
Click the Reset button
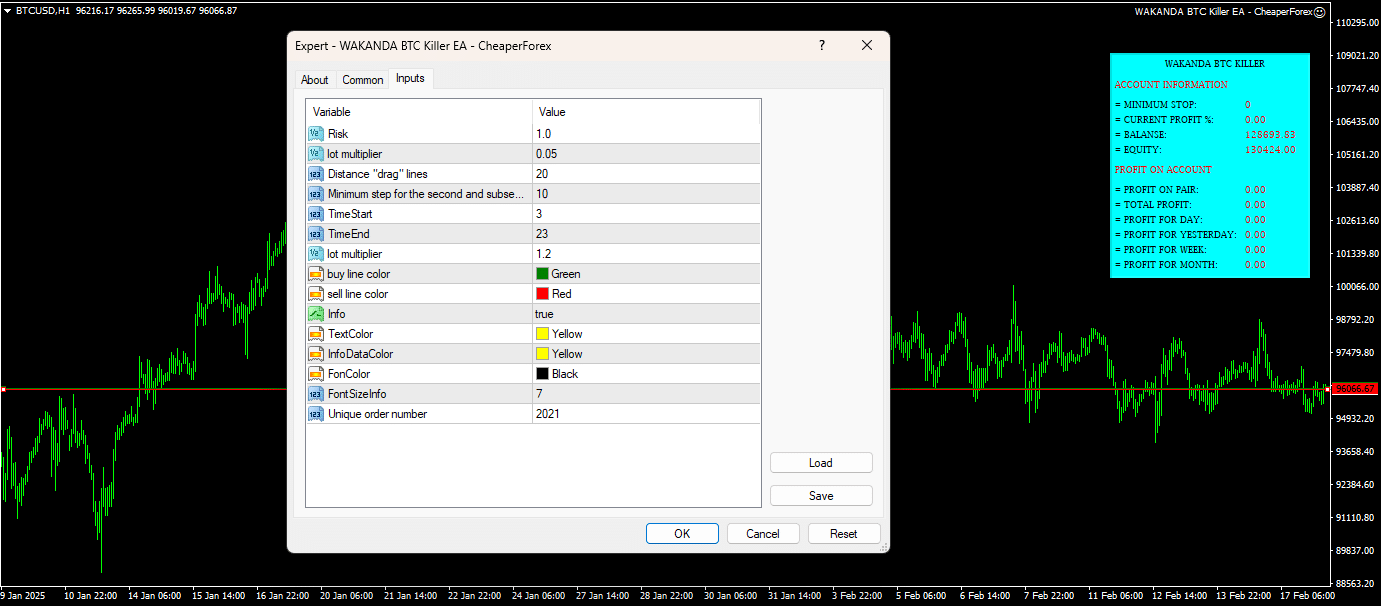click(x=844, y=534)
